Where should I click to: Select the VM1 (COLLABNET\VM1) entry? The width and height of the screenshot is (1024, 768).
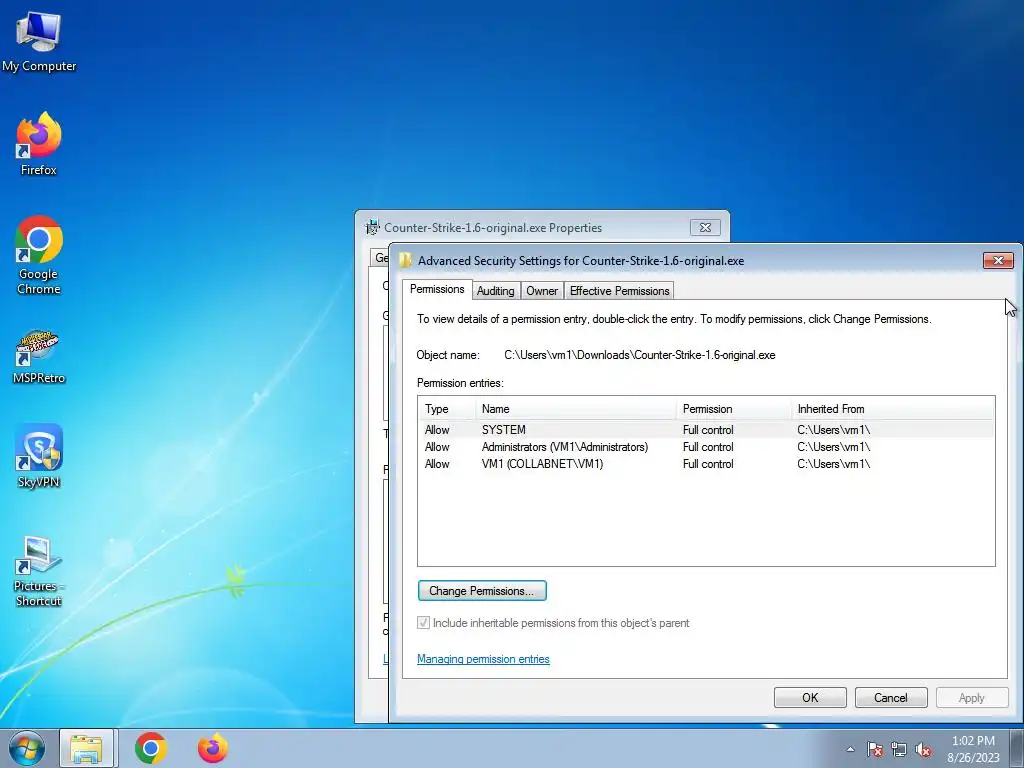pyautogui.click(x=706, y=464)
